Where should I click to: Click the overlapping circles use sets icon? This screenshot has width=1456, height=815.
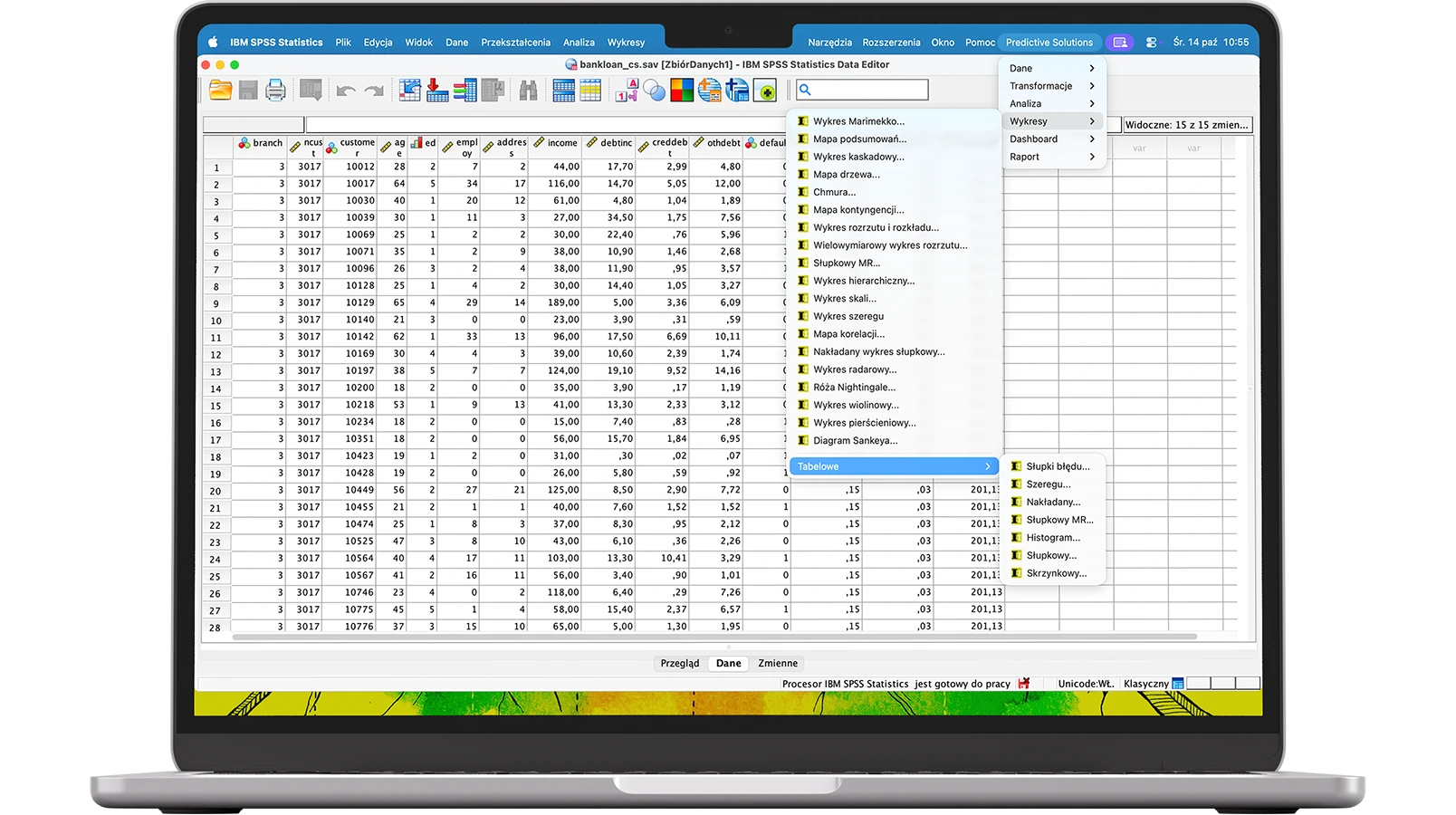click(x=655, y=91)
